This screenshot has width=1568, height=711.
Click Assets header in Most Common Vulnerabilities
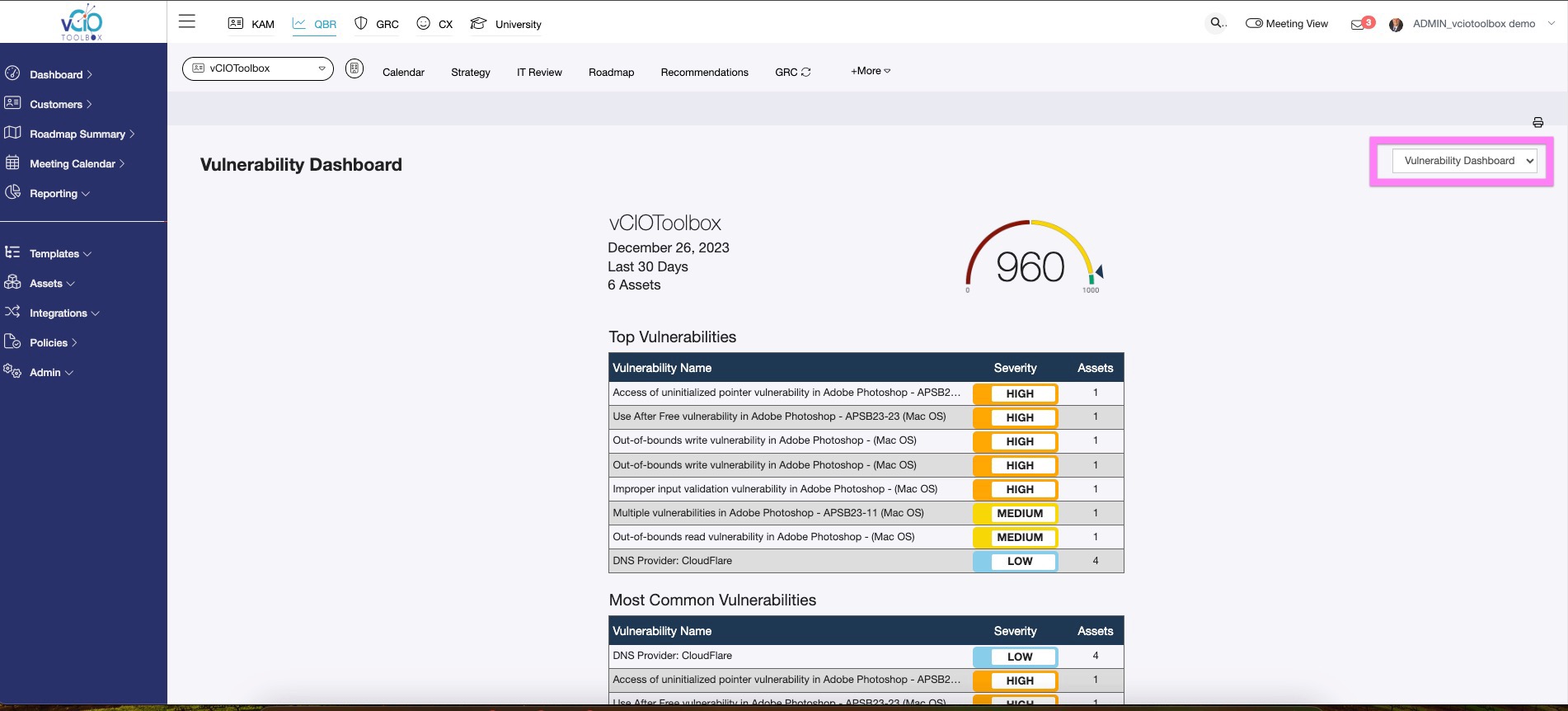tap(1095, 631)
